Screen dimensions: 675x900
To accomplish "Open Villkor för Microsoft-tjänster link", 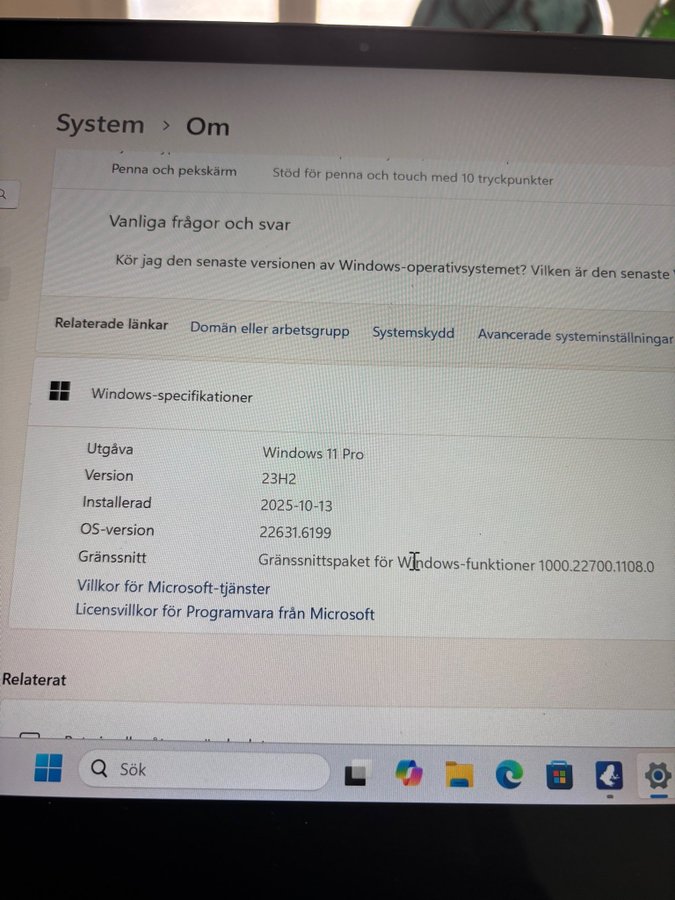I will (x=174, y=588).
